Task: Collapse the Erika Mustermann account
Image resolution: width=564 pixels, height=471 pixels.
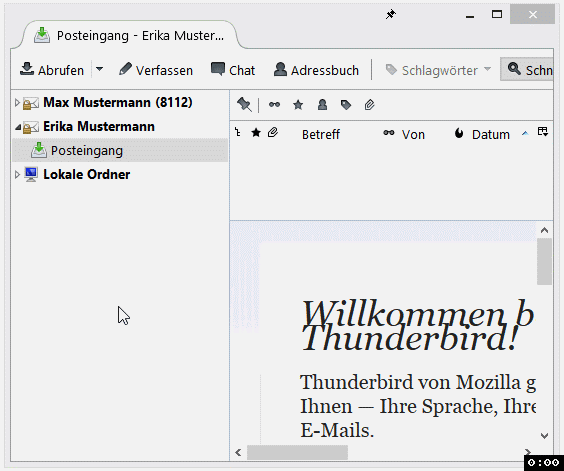Action: click(x=17, y=127)
